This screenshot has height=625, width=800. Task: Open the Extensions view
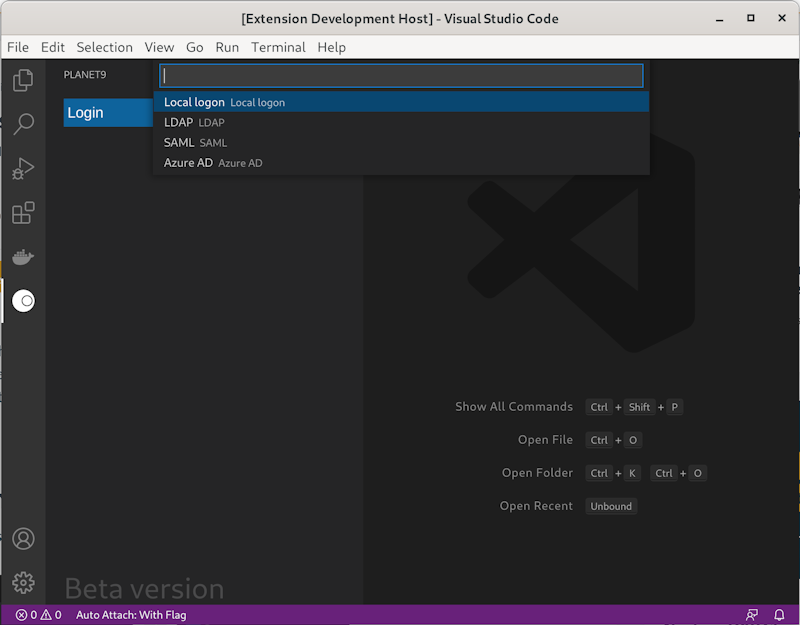pos(22,212)
